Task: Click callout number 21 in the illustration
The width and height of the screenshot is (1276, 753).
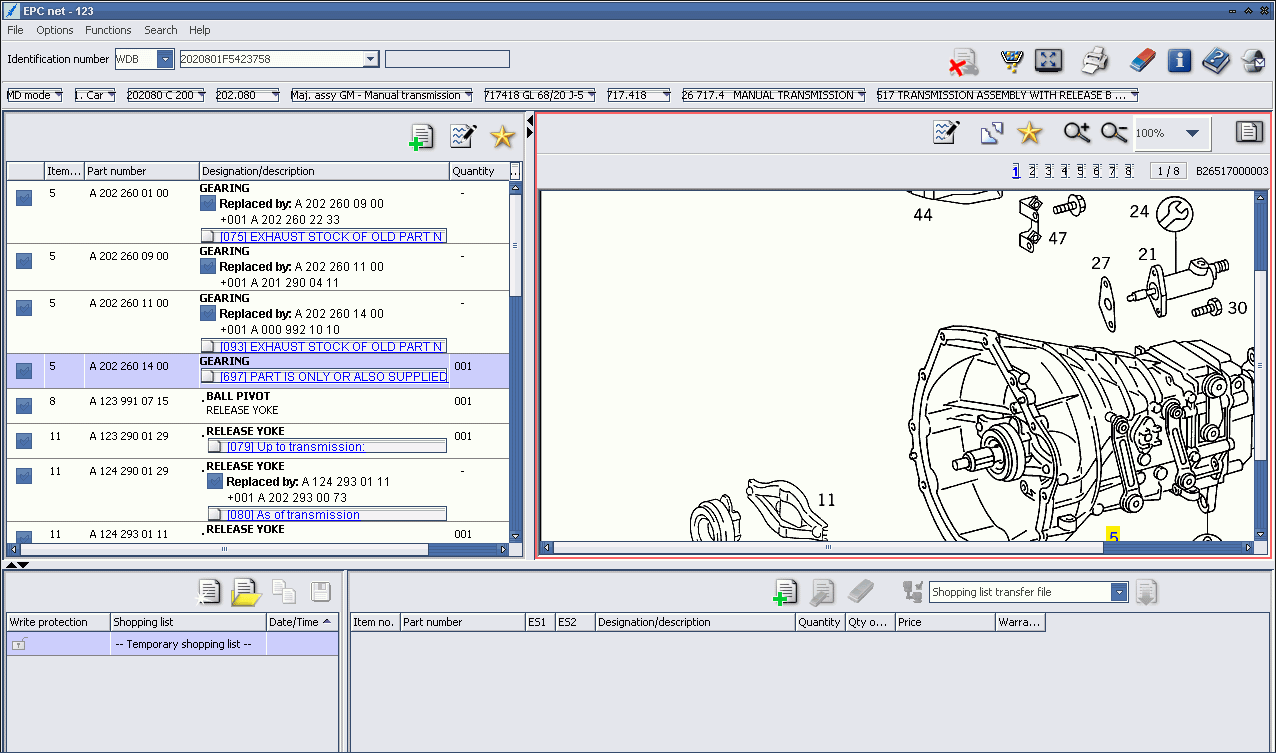Action: 1146,254
